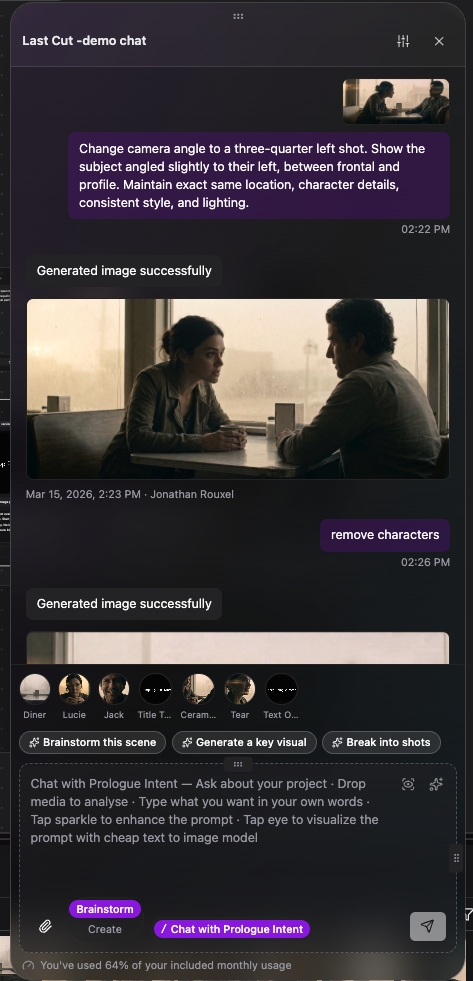Viewport: 473px width, 981px height.
Task: Click the 02:22 PM timestamp
Action: pos(425,230)
